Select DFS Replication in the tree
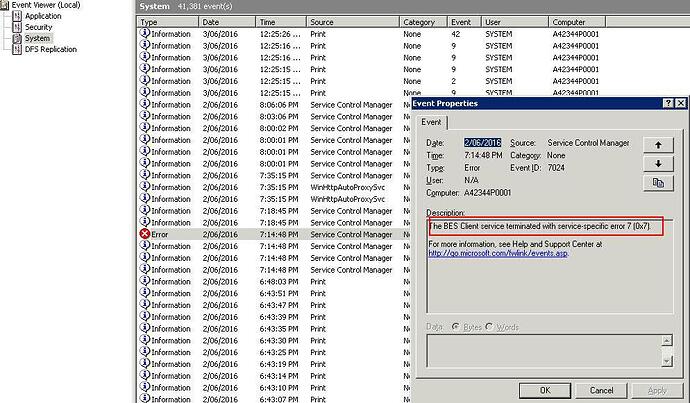This screenshot has width=690, height=403. click(51, 49)
